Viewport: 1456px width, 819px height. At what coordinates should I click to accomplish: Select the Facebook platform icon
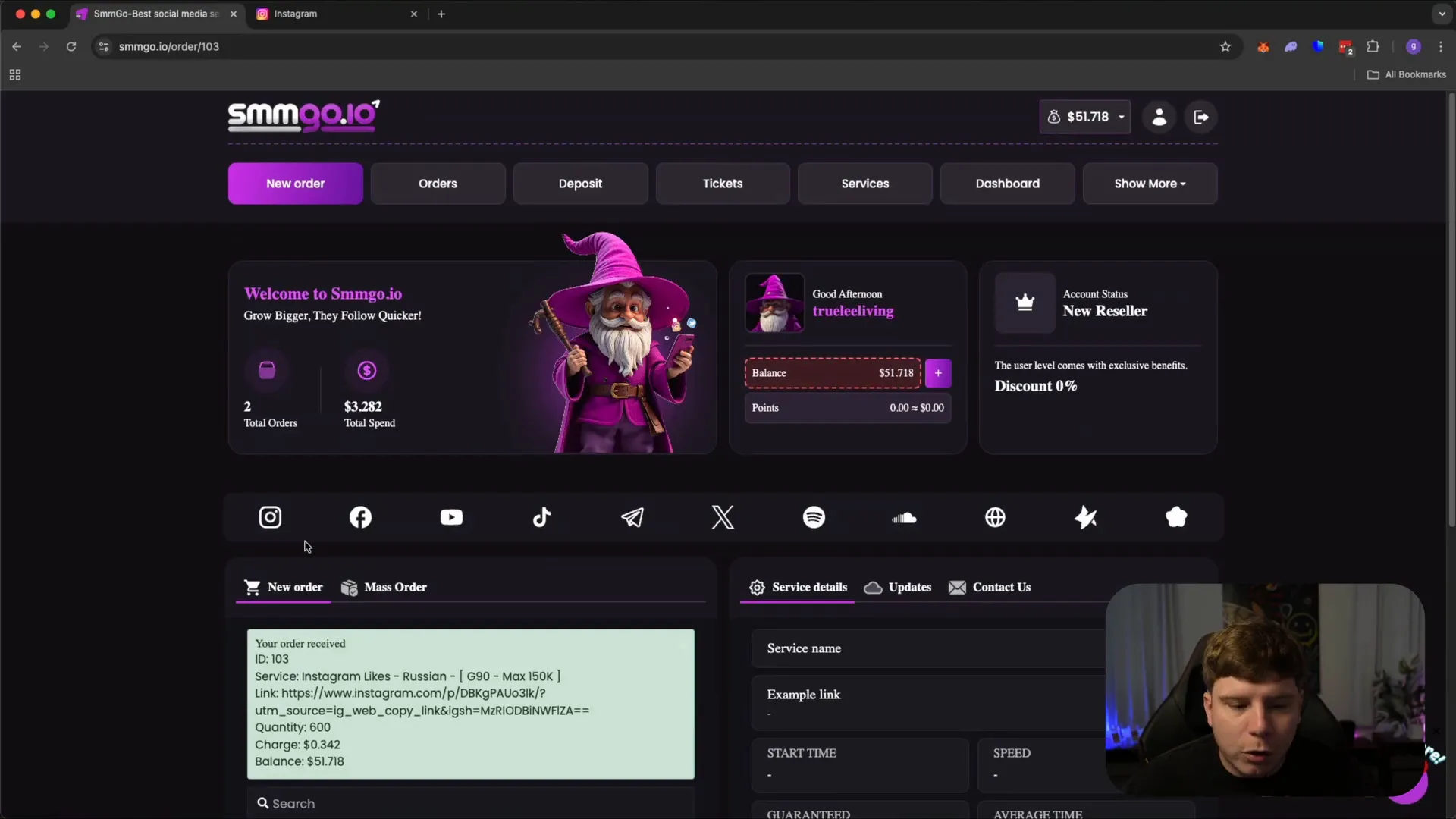point(360,517)
